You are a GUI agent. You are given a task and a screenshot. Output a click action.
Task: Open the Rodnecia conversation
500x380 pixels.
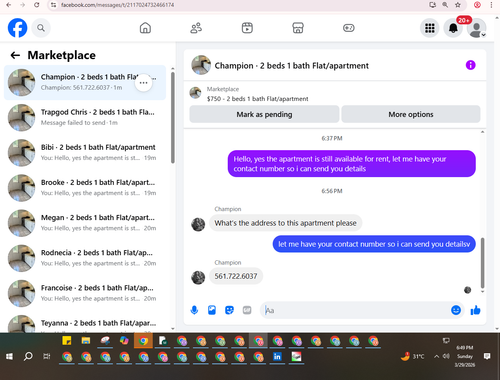pos(85,258)
